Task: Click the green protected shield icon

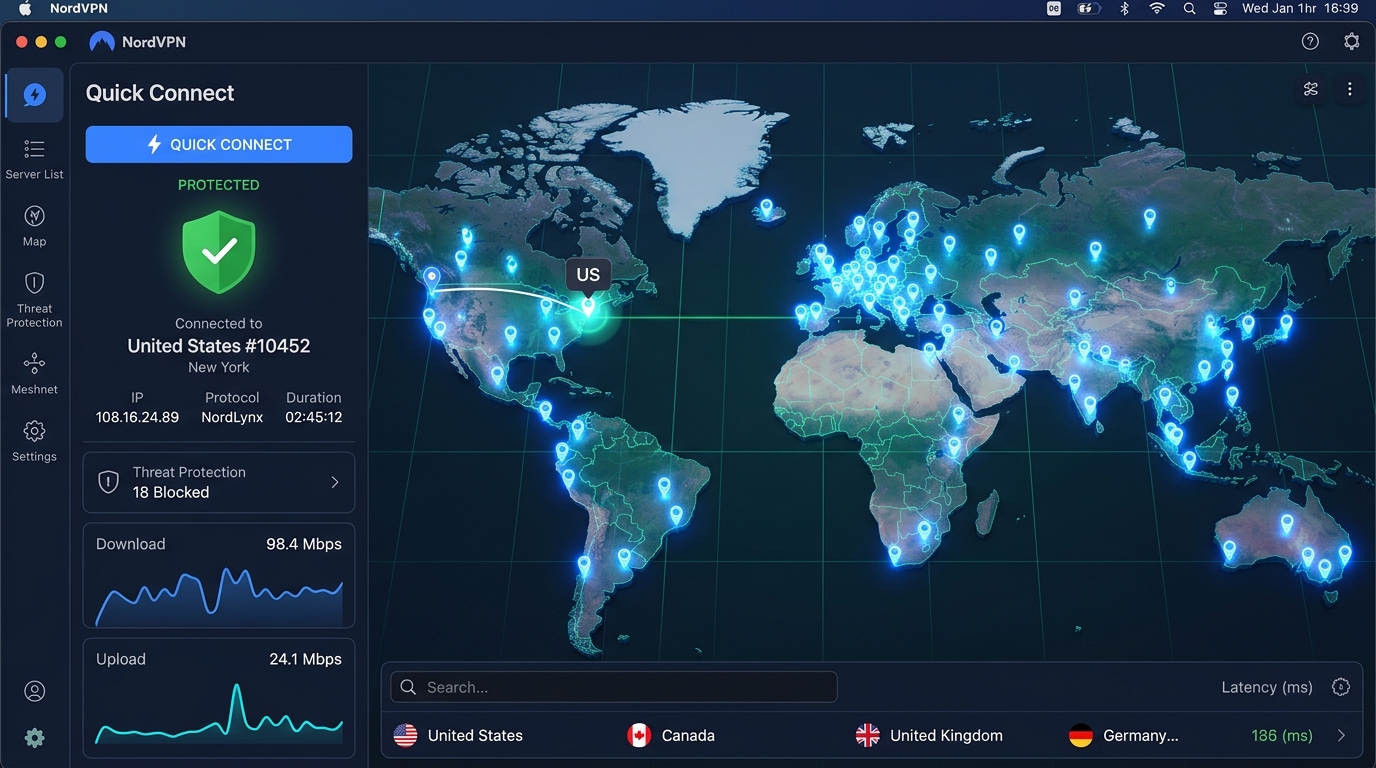Action: point(218,252)
